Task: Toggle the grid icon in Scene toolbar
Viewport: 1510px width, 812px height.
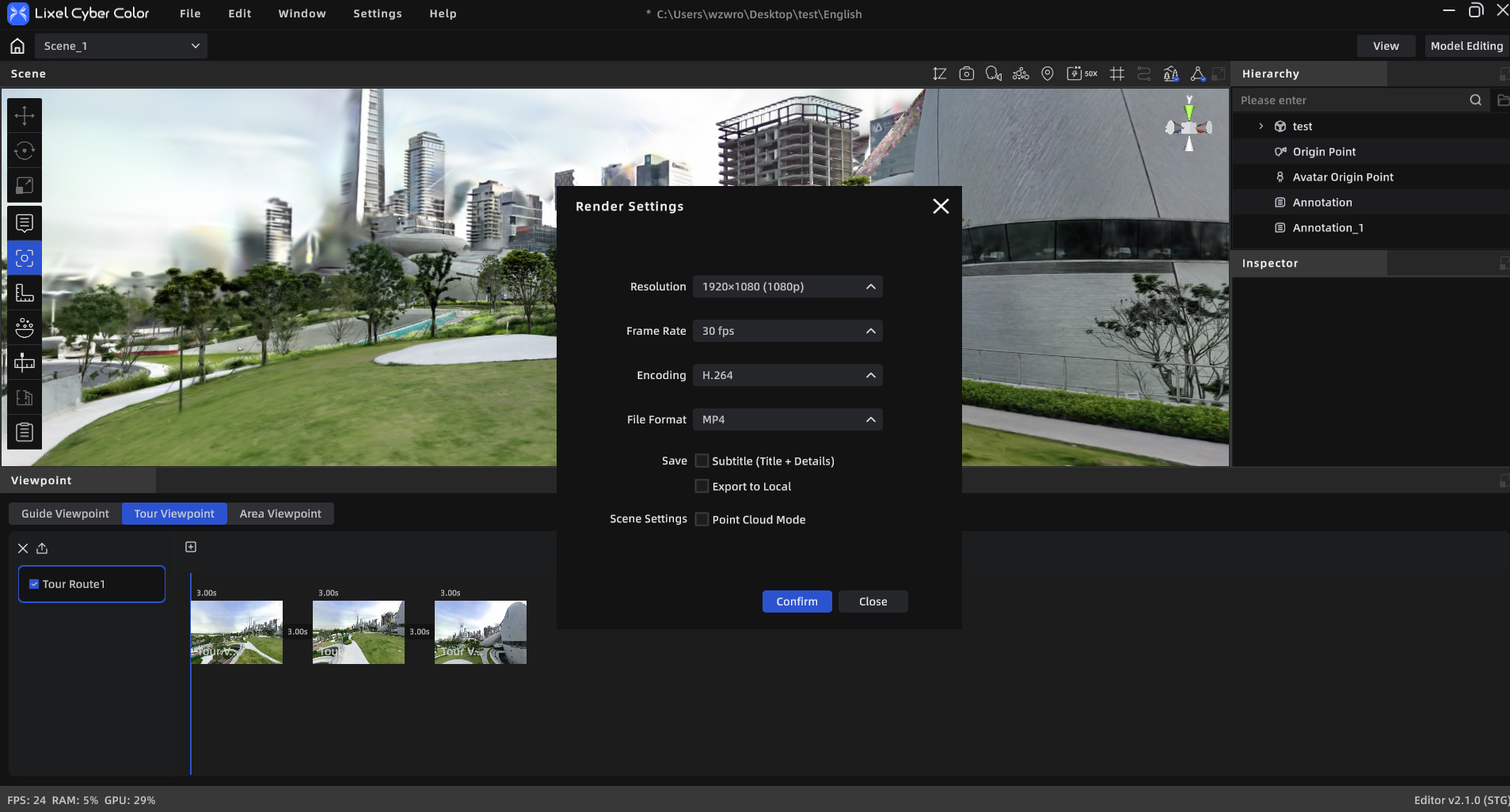Action: click(x=1117, y=74)
